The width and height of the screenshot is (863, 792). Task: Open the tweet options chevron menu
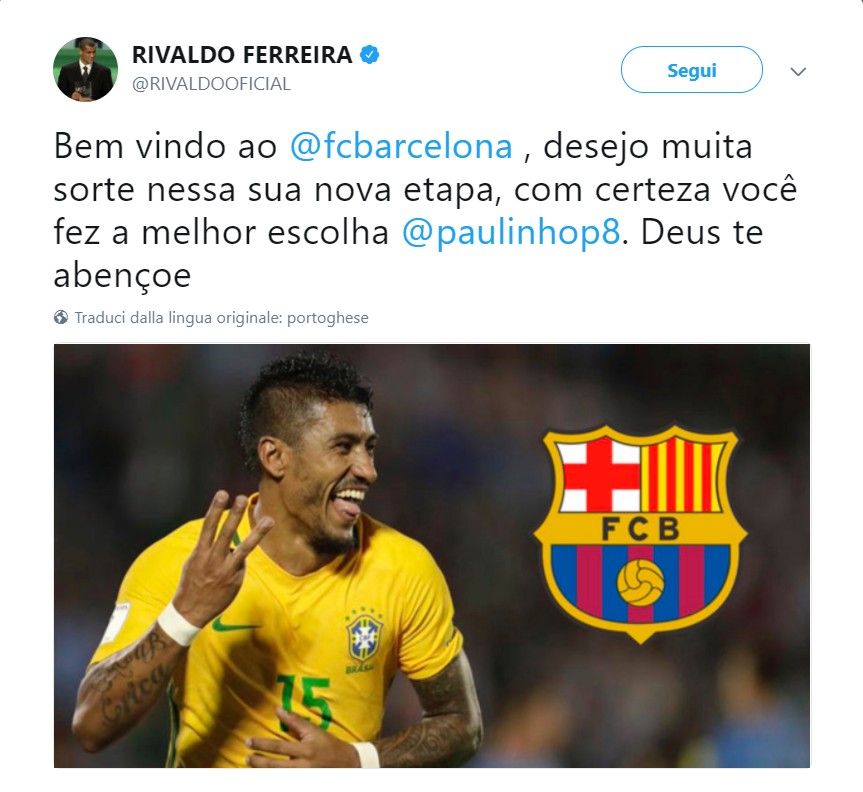click(798, 72)
